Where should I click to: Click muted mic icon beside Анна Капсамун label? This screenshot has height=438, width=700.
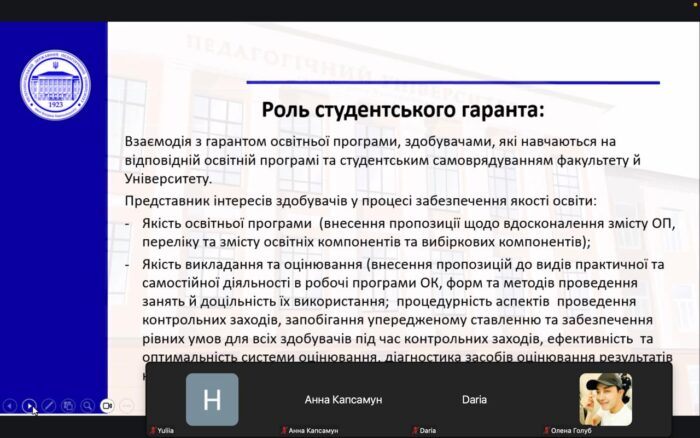283,431
